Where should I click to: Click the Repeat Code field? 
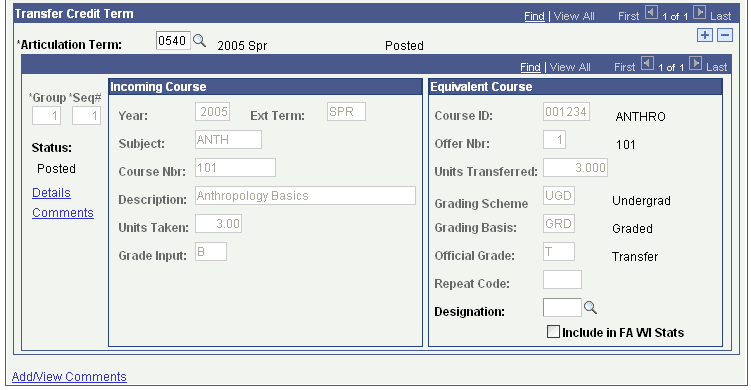point(562,279)
